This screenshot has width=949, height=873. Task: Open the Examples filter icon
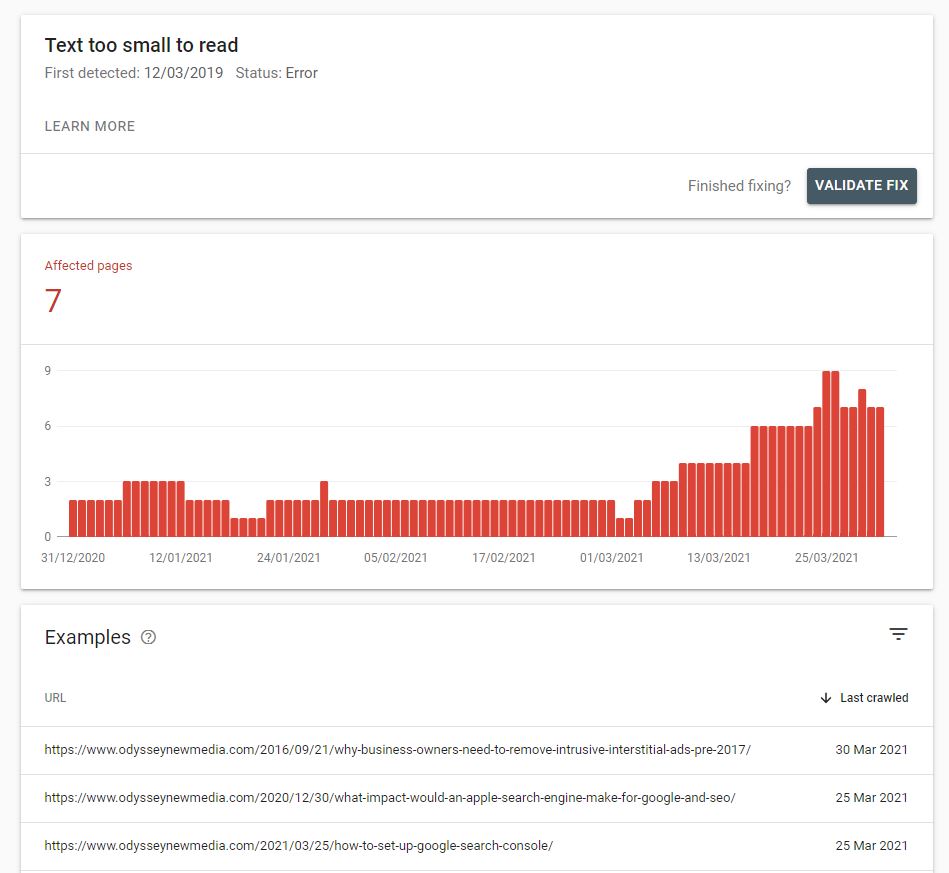coord(898,634)
